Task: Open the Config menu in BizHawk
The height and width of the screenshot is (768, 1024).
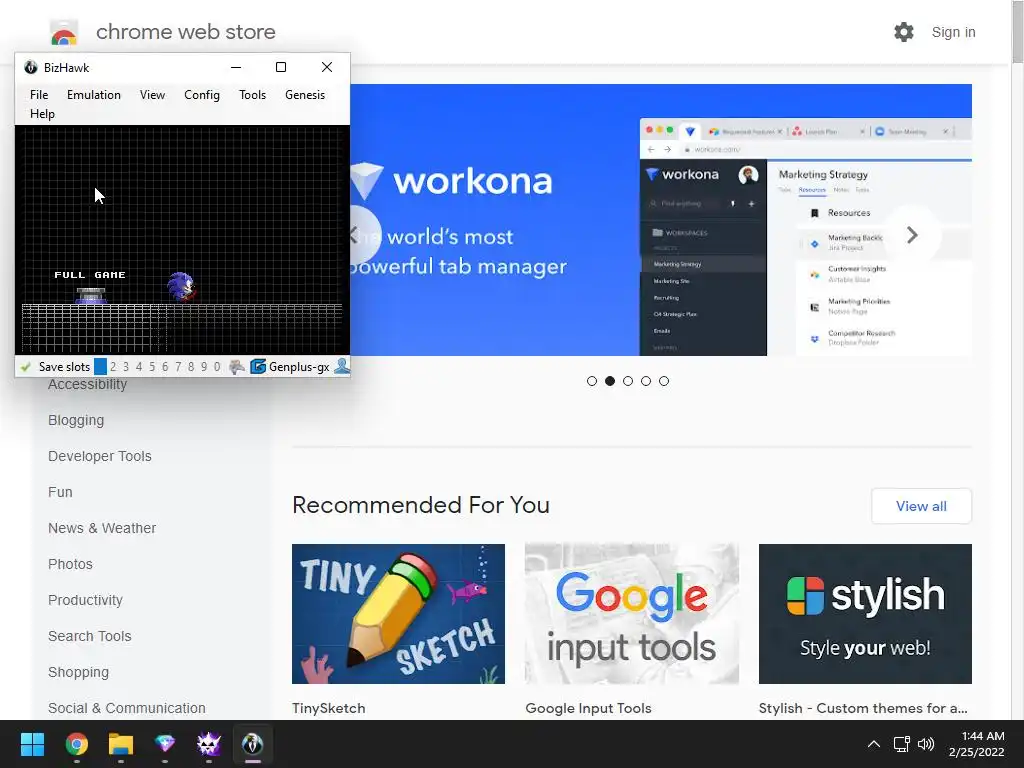Action: pos(202,95)
